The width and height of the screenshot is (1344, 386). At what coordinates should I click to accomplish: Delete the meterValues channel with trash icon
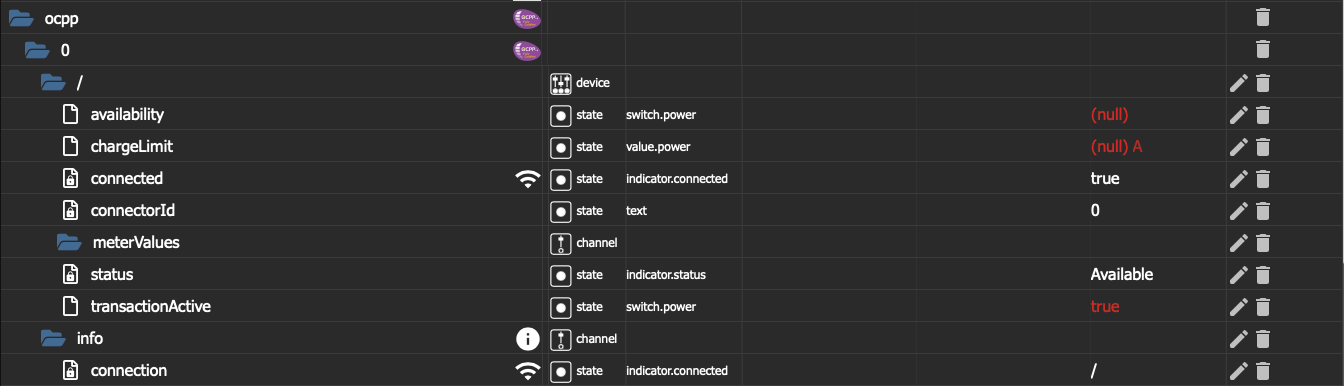tap(1263, 242)
